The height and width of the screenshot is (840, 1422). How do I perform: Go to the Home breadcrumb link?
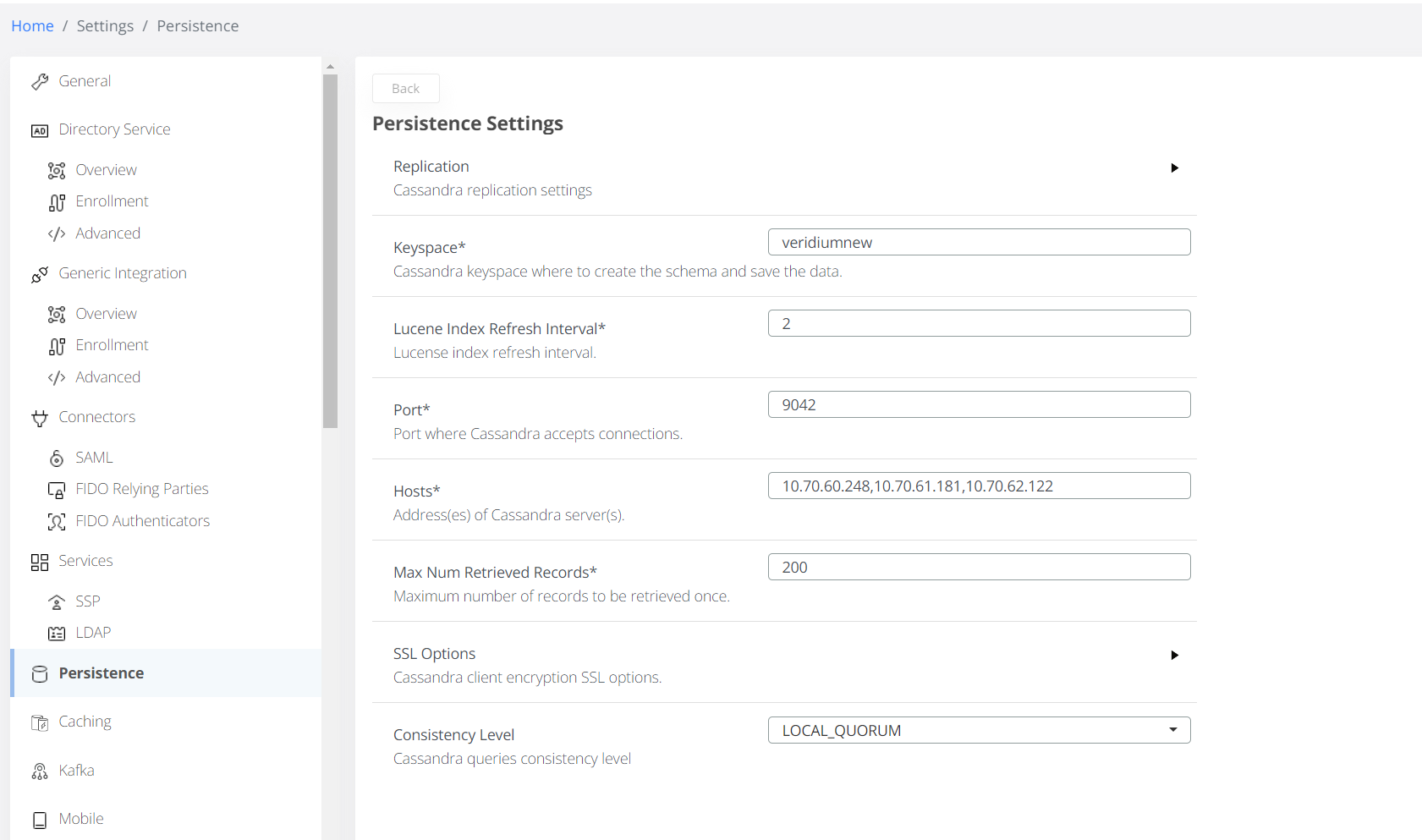(x=32, y=26)
